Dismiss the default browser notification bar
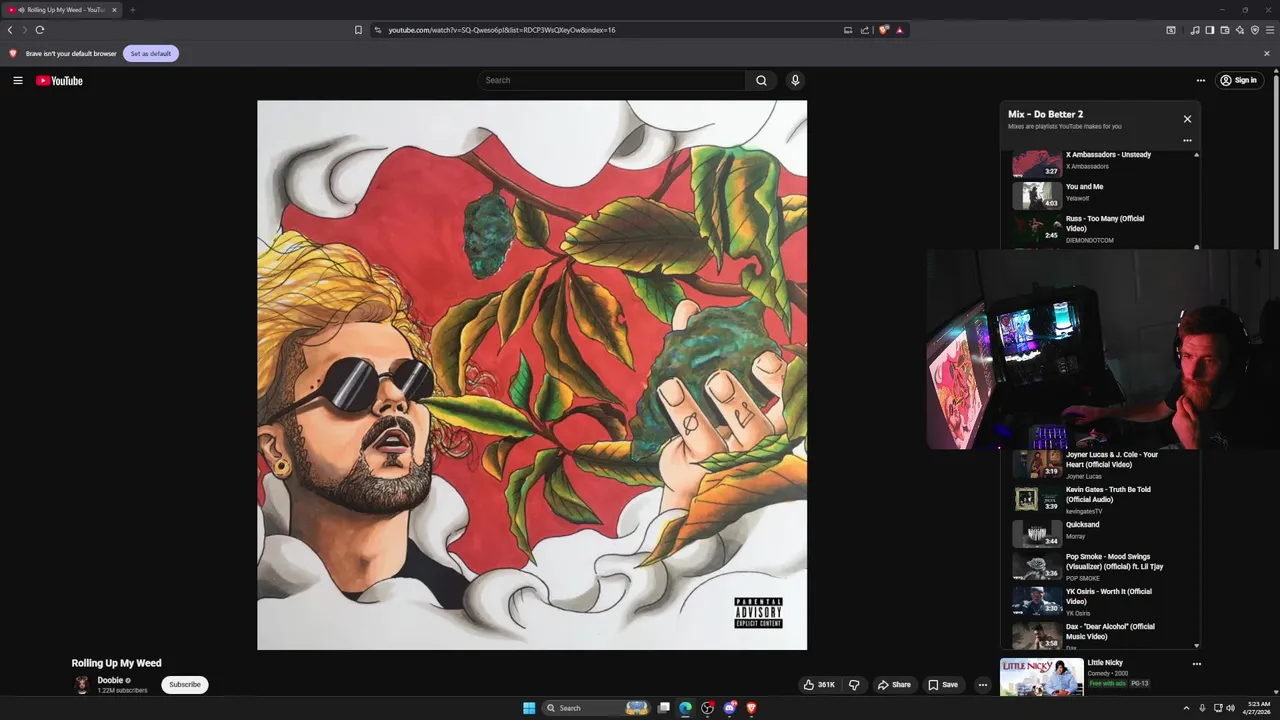 [1267, 53]
